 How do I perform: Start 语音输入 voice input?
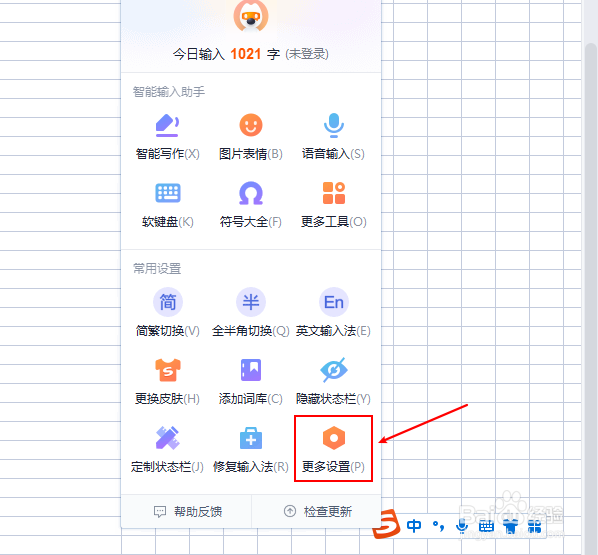(334, 136)
